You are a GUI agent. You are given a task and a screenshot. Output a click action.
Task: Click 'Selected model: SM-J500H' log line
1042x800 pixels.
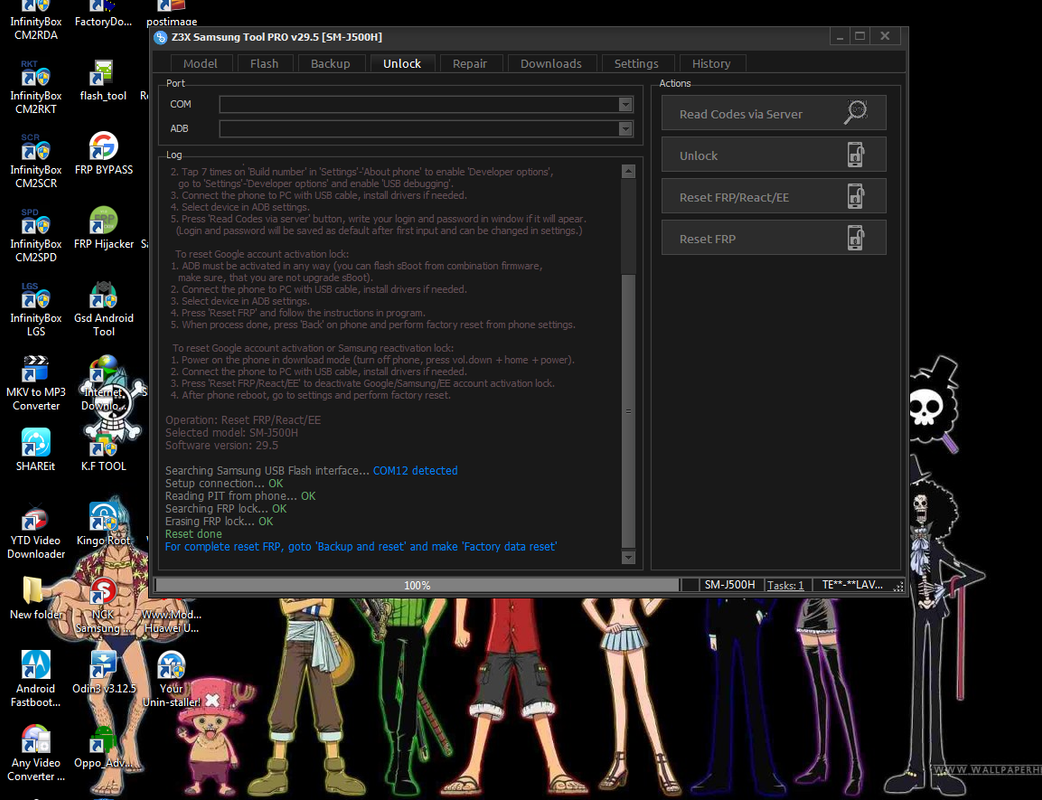coord(231,433)
